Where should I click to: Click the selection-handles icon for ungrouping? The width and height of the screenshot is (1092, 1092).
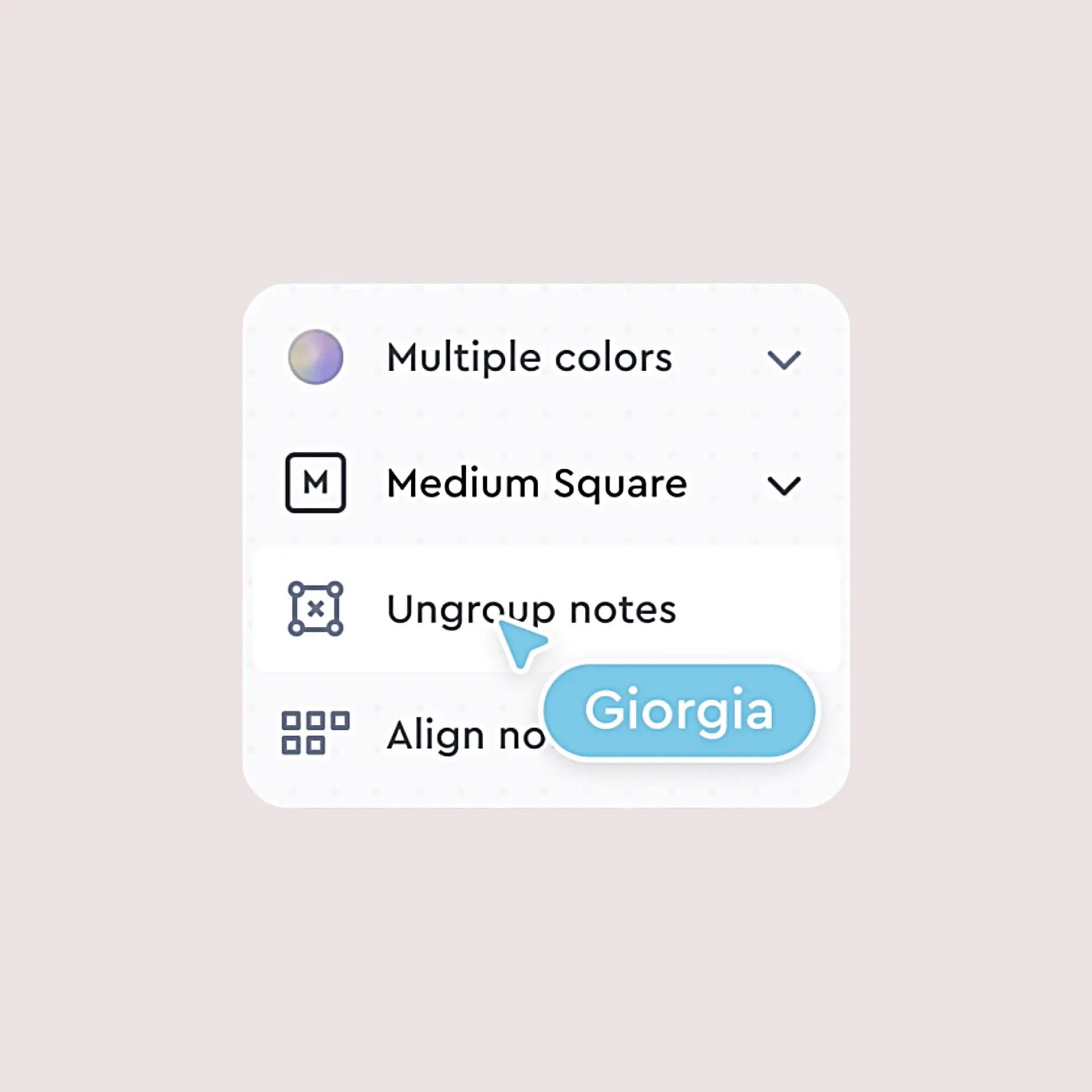pyautogui.click(x=316, y=609)
